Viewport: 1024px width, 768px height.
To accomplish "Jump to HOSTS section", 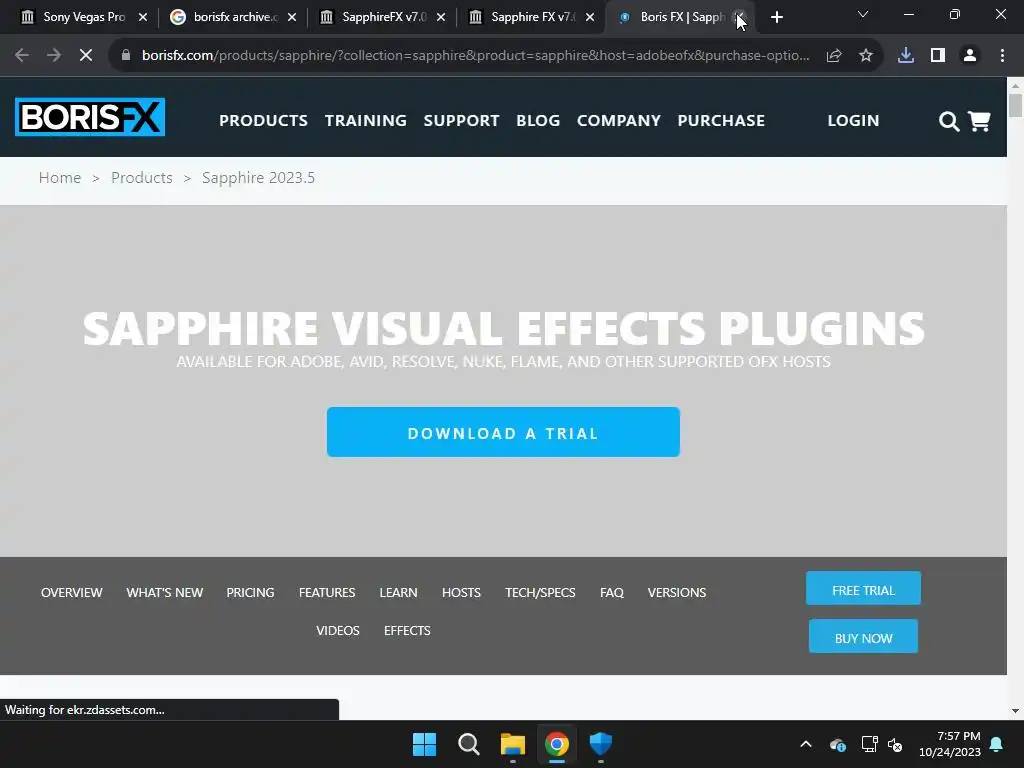I will [x=461, y=593].
